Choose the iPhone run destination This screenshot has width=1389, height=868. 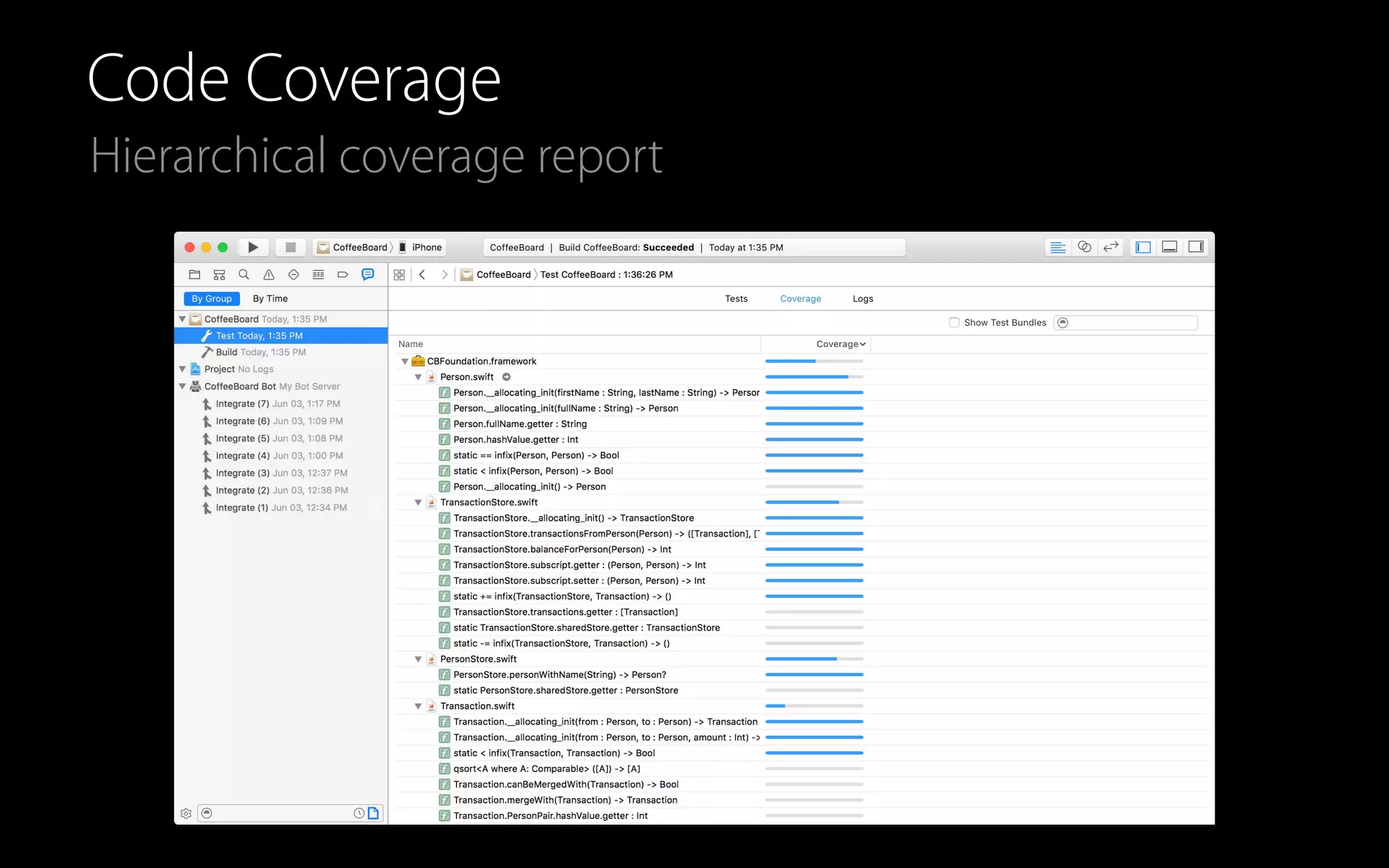click(x=420, y=248)
